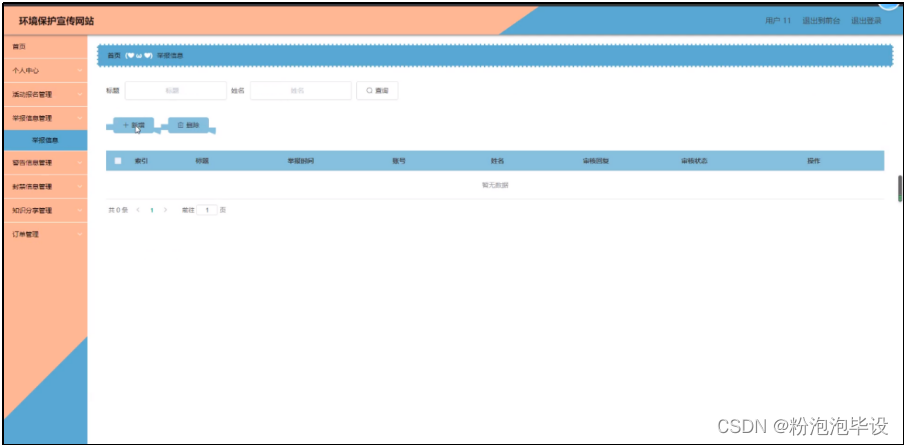Image resolution: width=904 pixels, height=445 pixels.
Task: Select page number 1 in pagination
Action: 152,210
